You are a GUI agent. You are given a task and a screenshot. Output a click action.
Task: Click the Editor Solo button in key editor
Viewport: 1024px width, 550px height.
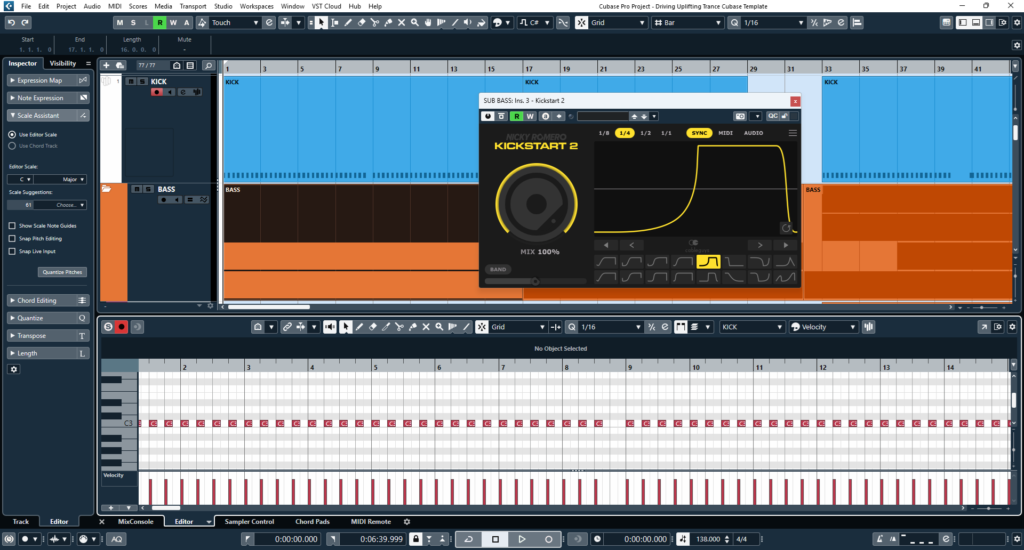pos(108,327)
